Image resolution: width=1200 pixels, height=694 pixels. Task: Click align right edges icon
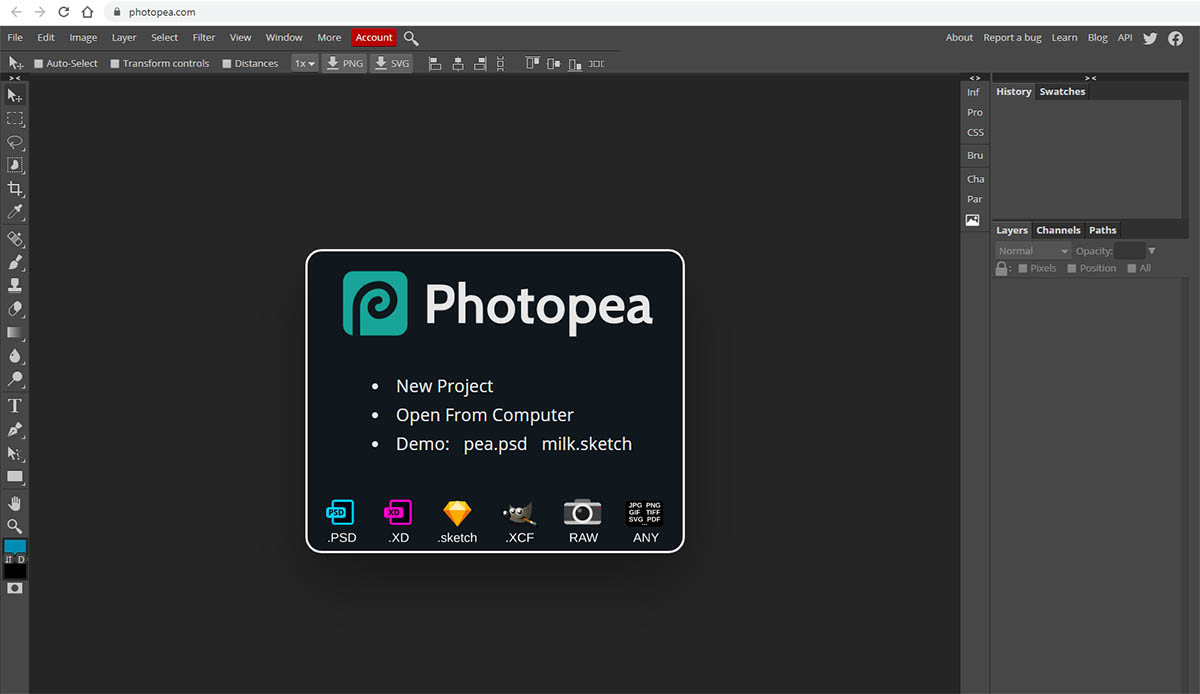point(481,63)
